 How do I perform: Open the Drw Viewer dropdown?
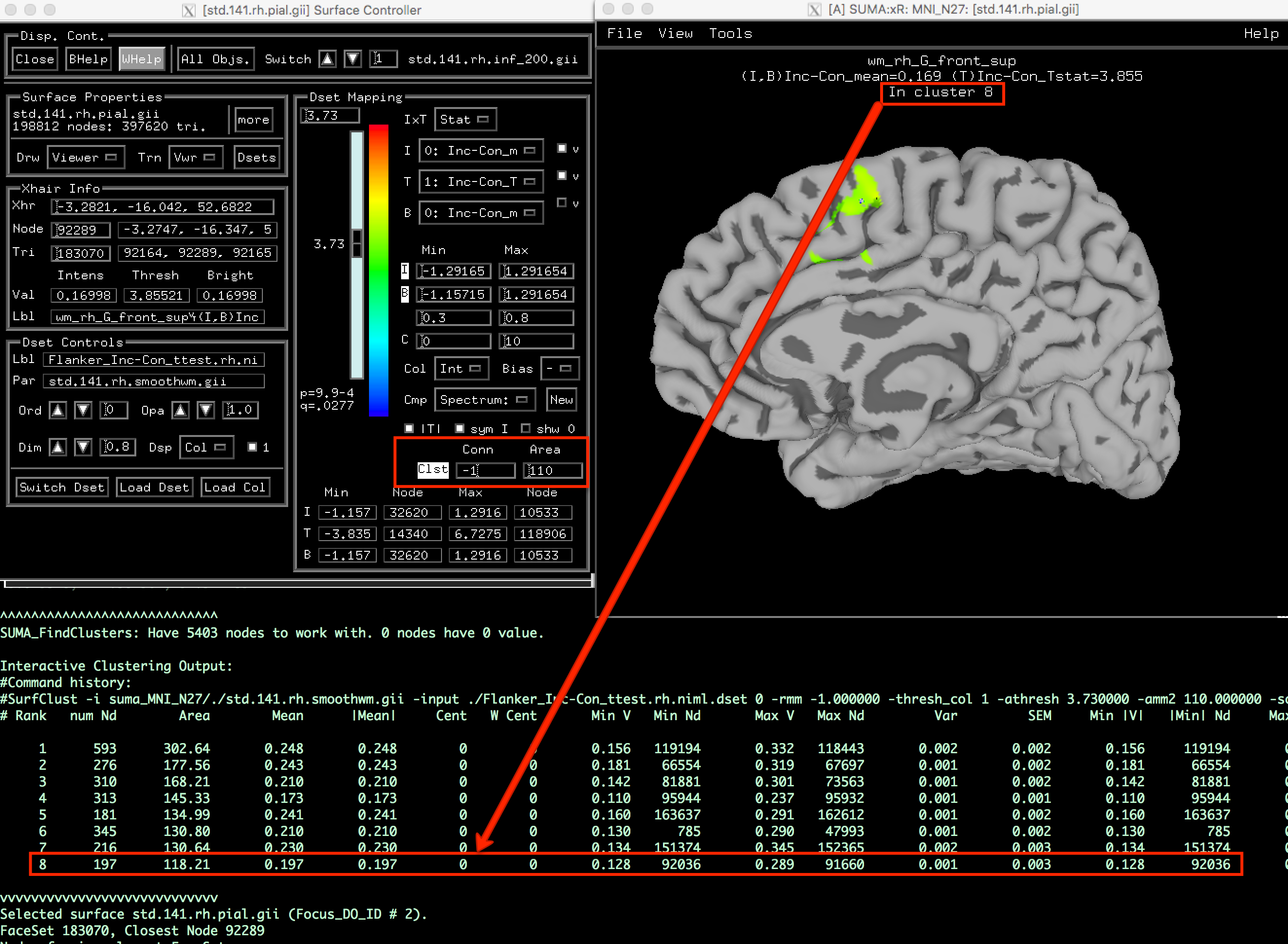(85, 157)
